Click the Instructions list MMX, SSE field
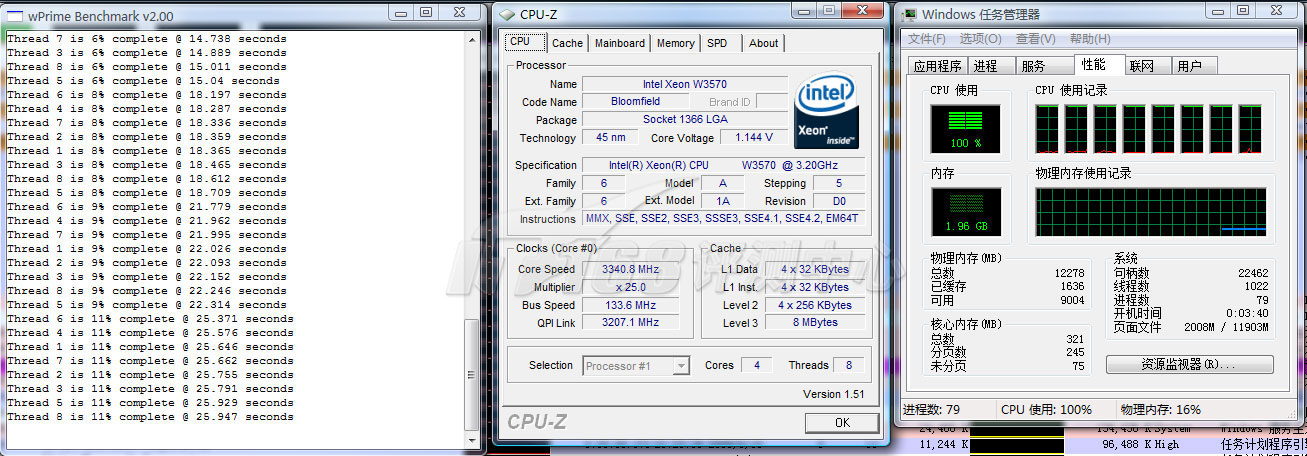1307x456 pixels. click(723, 218)
